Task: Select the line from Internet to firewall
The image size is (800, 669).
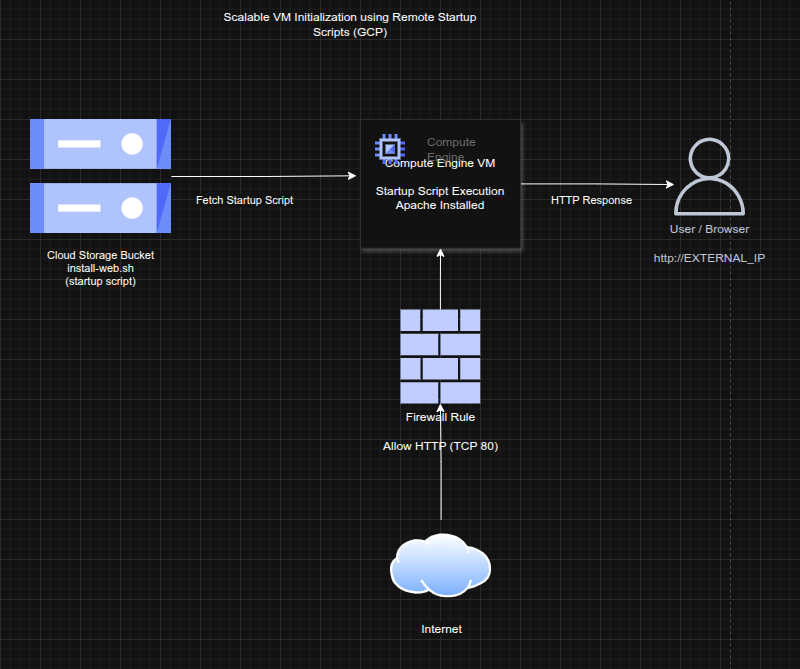Action: (x=440, y=490)
